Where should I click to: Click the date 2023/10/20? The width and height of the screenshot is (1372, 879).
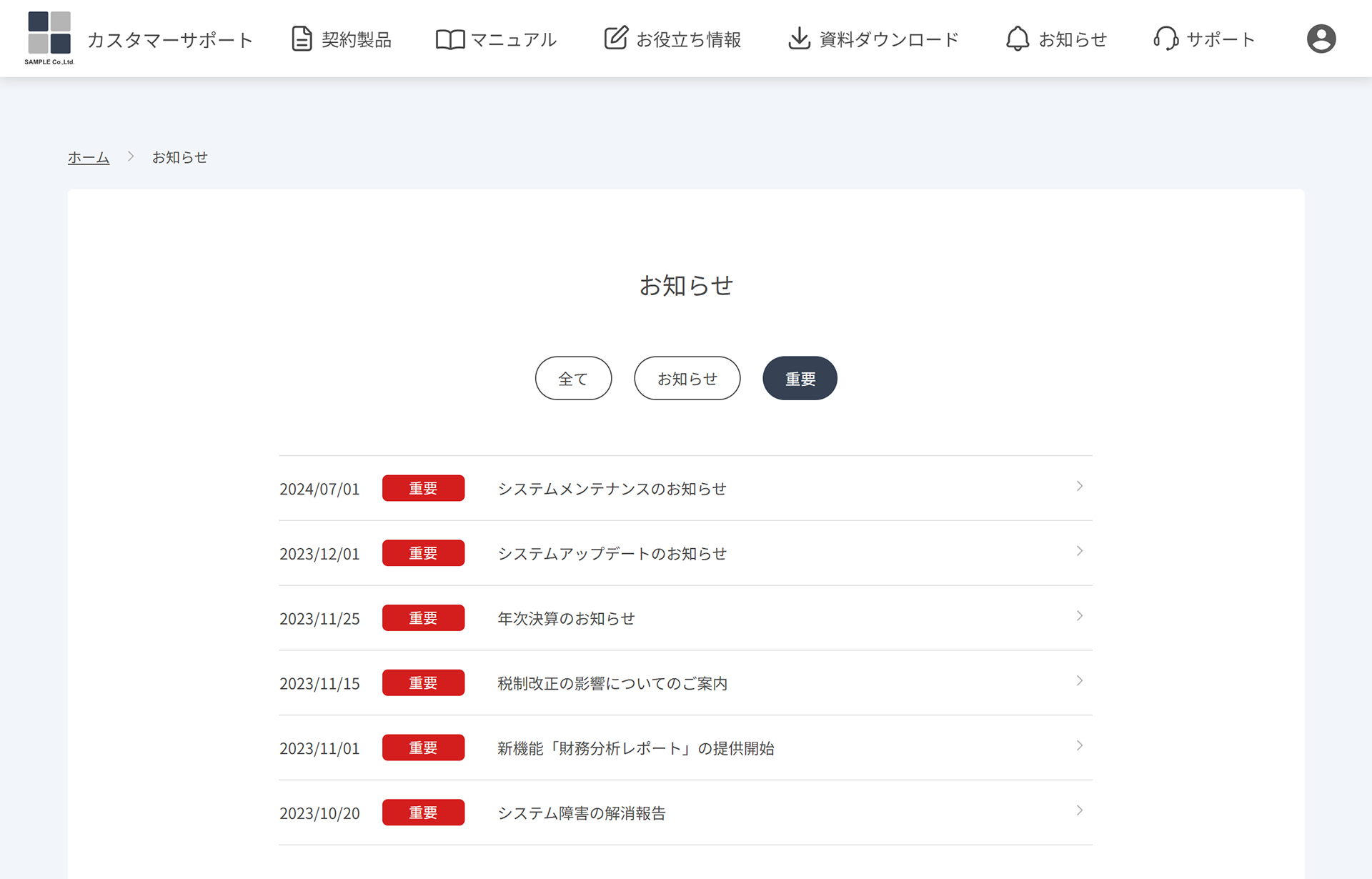[319, 813]
